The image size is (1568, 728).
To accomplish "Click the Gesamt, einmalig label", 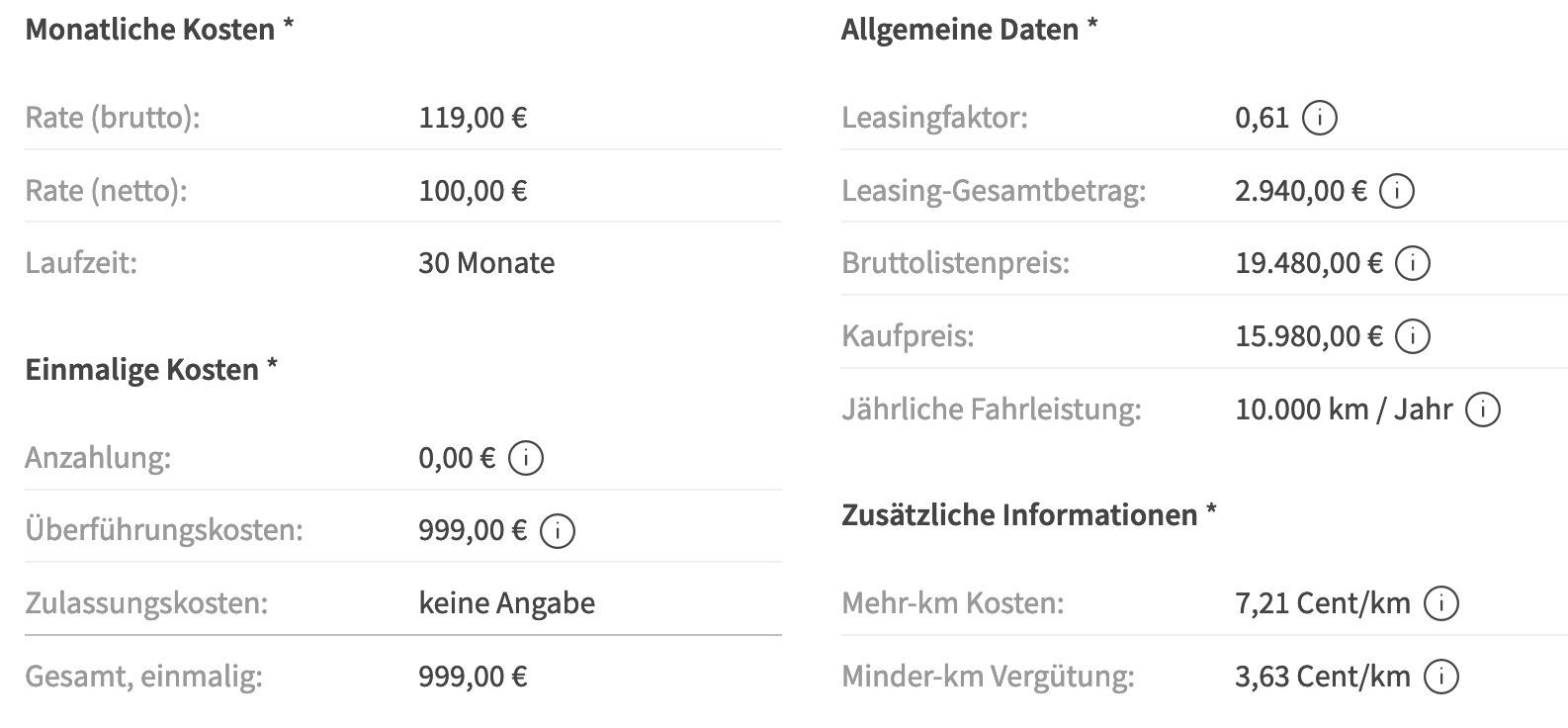I will click(143, 677).
